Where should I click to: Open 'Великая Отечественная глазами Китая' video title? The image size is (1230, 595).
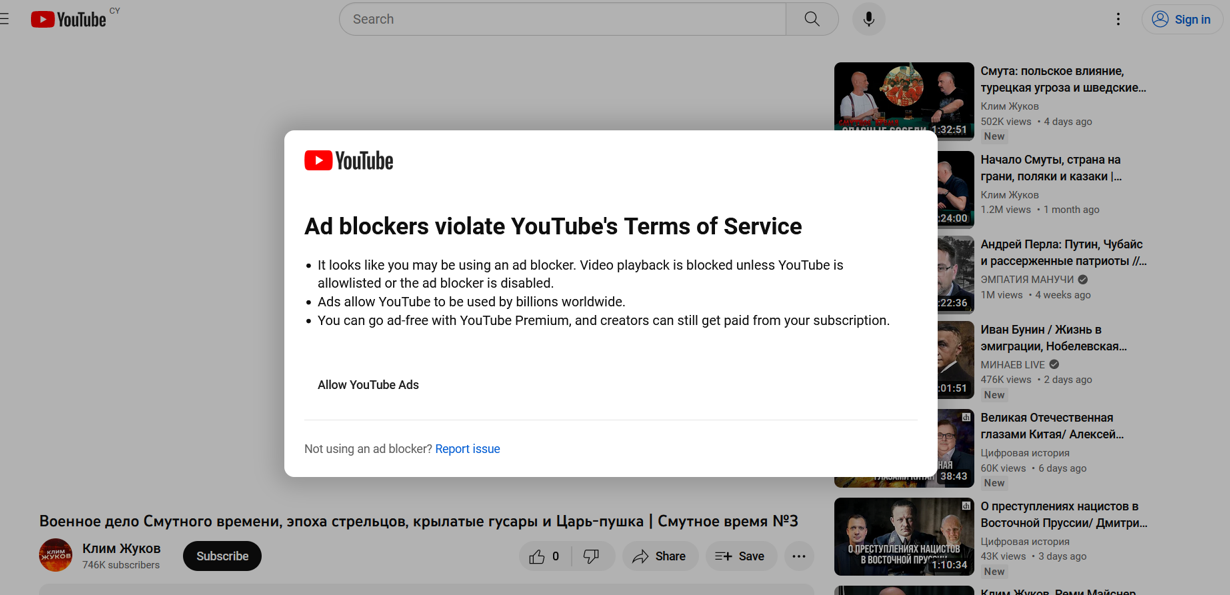click(x=1053, y=426)
